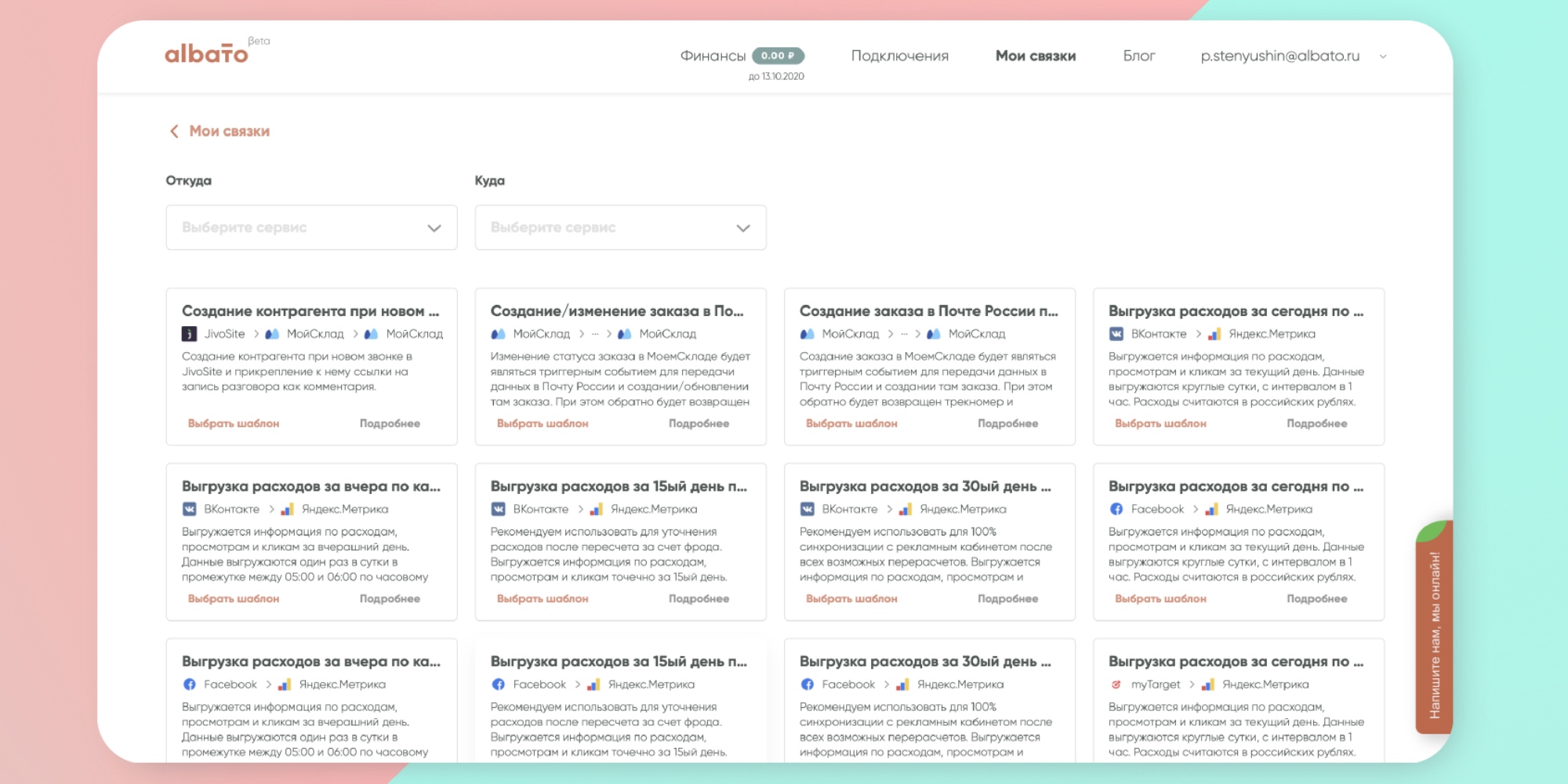
Task: Choose template for ВКонтакте сегодня card
Action: [1160, 423]
